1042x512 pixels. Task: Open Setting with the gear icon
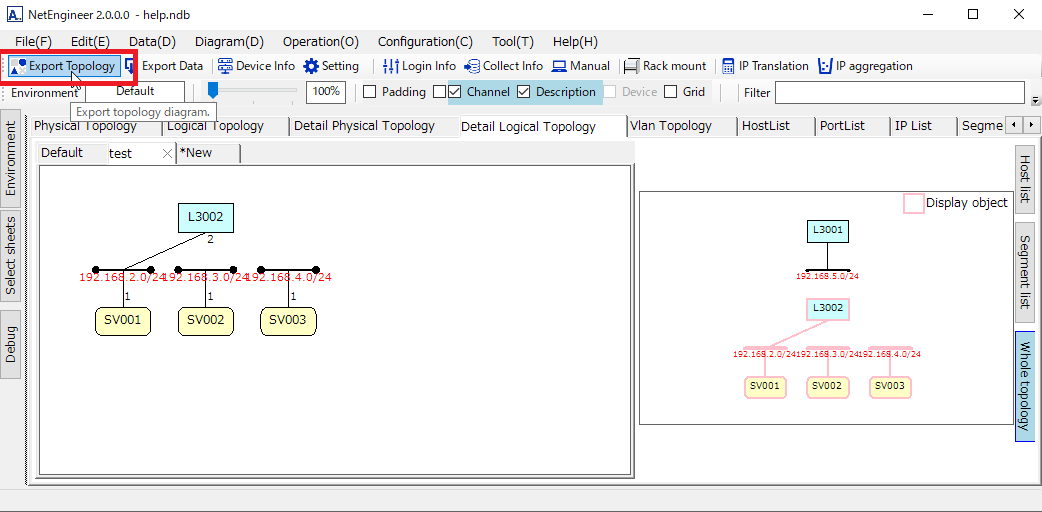pyautogui.click(x=331, y=66)
